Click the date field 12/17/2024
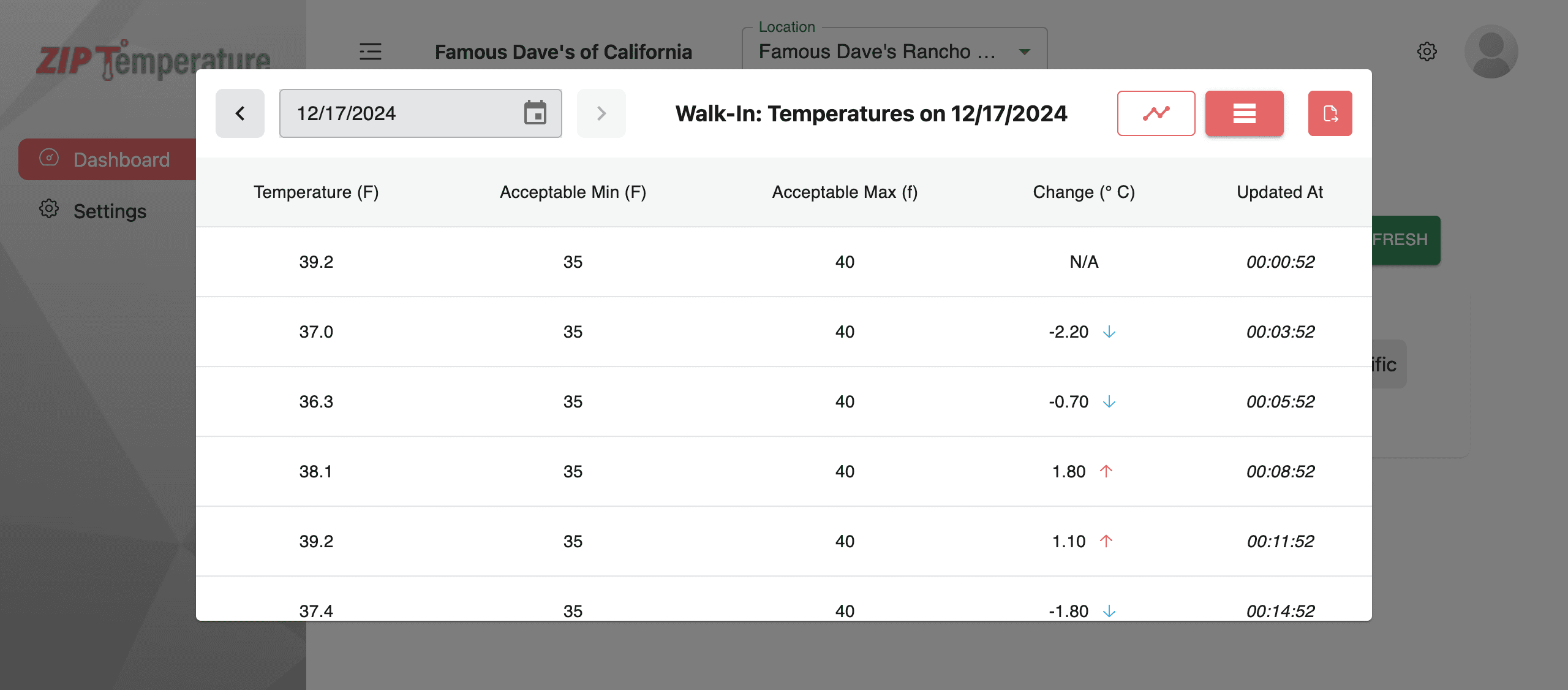This screenshot has width=1568, height=690. point(398,113)
